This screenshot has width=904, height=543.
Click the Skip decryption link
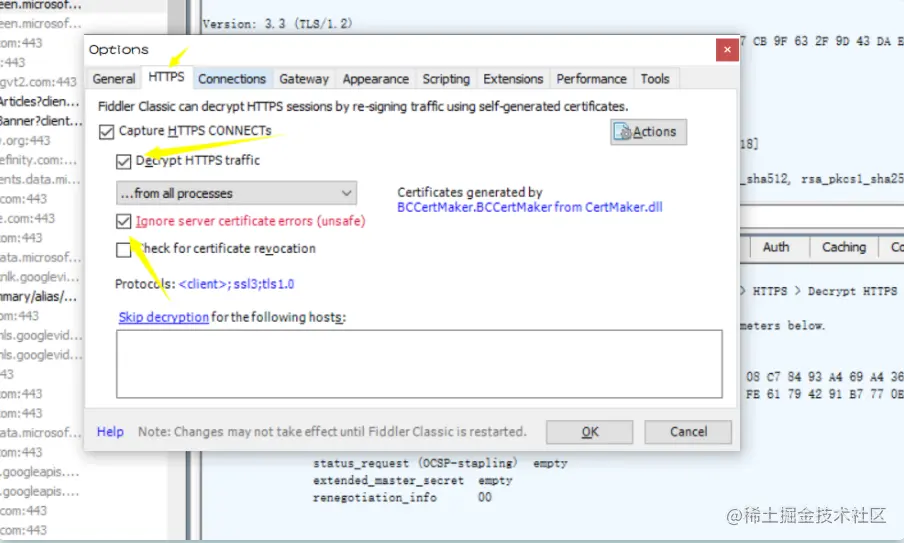click(164, 317)
